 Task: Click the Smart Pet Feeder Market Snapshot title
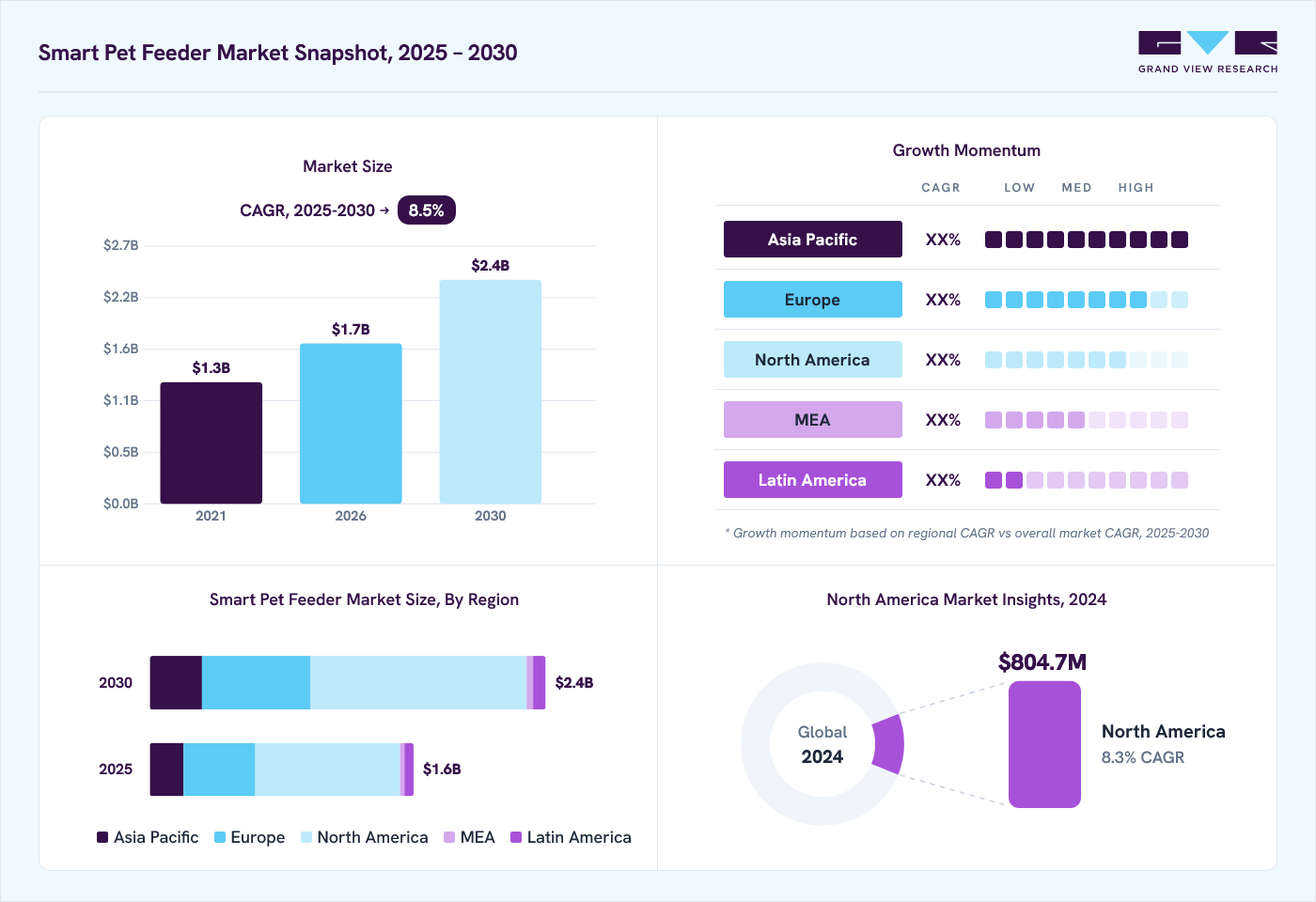tap(278, 53)
